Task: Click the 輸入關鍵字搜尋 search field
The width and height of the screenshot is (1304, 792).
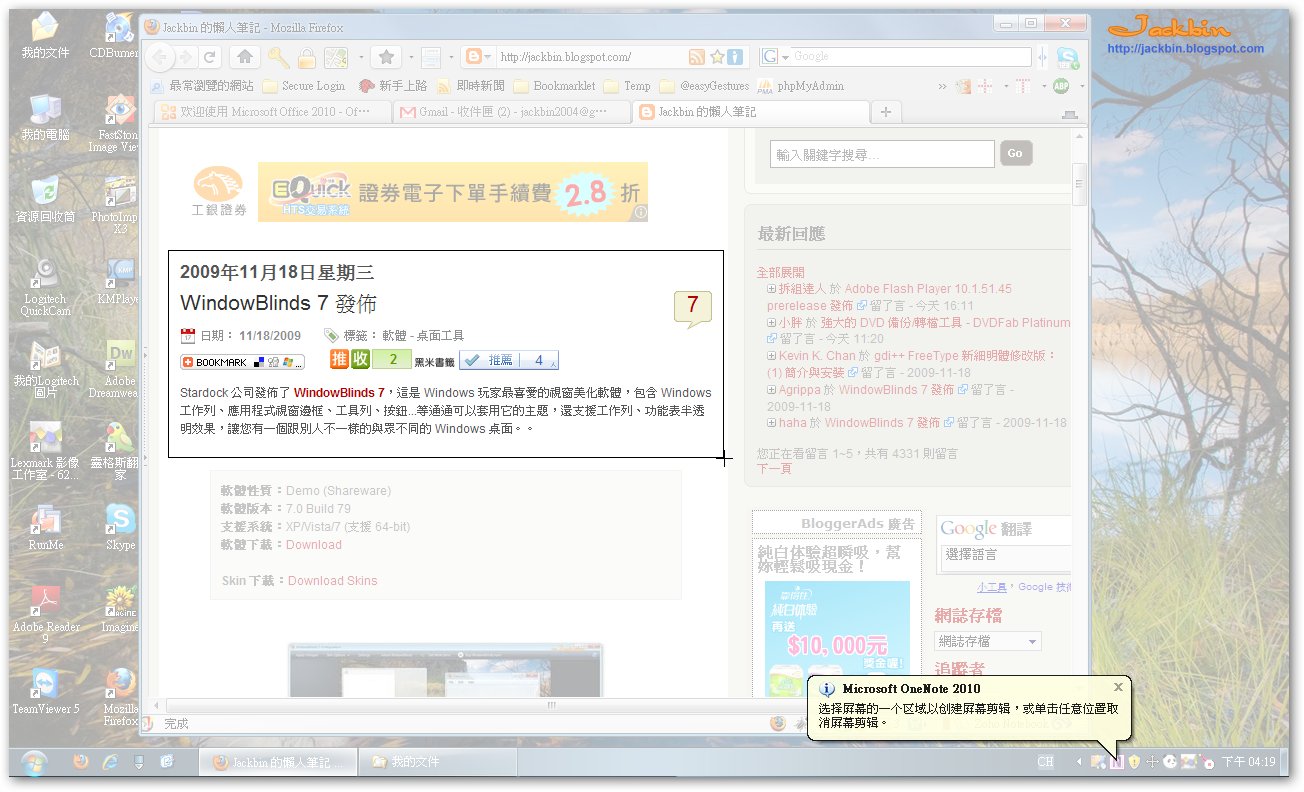Action: [x=882, y=154]
